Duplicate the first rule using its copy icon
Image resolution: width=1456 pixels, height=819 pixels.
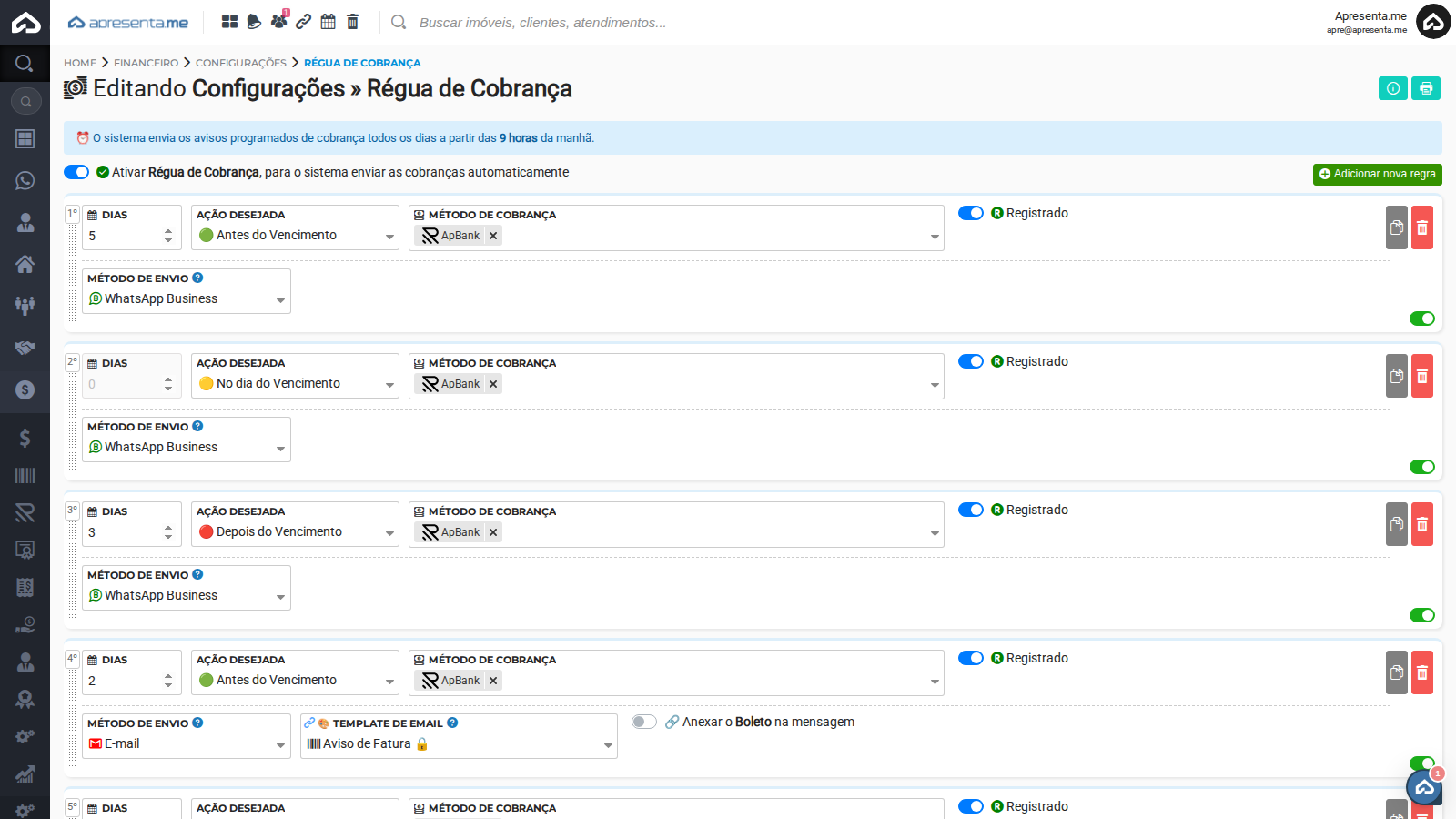(x=1397, y=227)
